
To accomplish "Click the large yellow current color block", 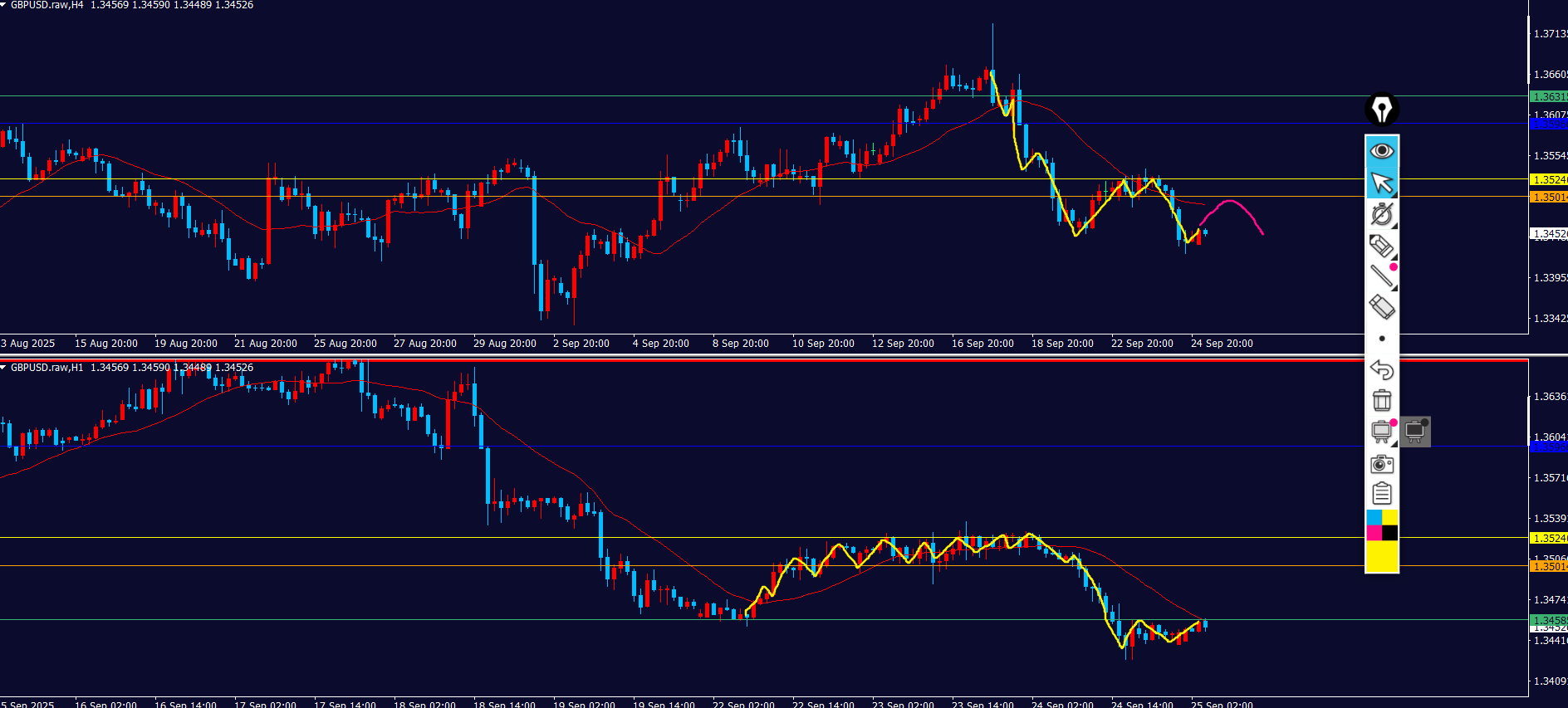I will click(x=1382, y=556).
